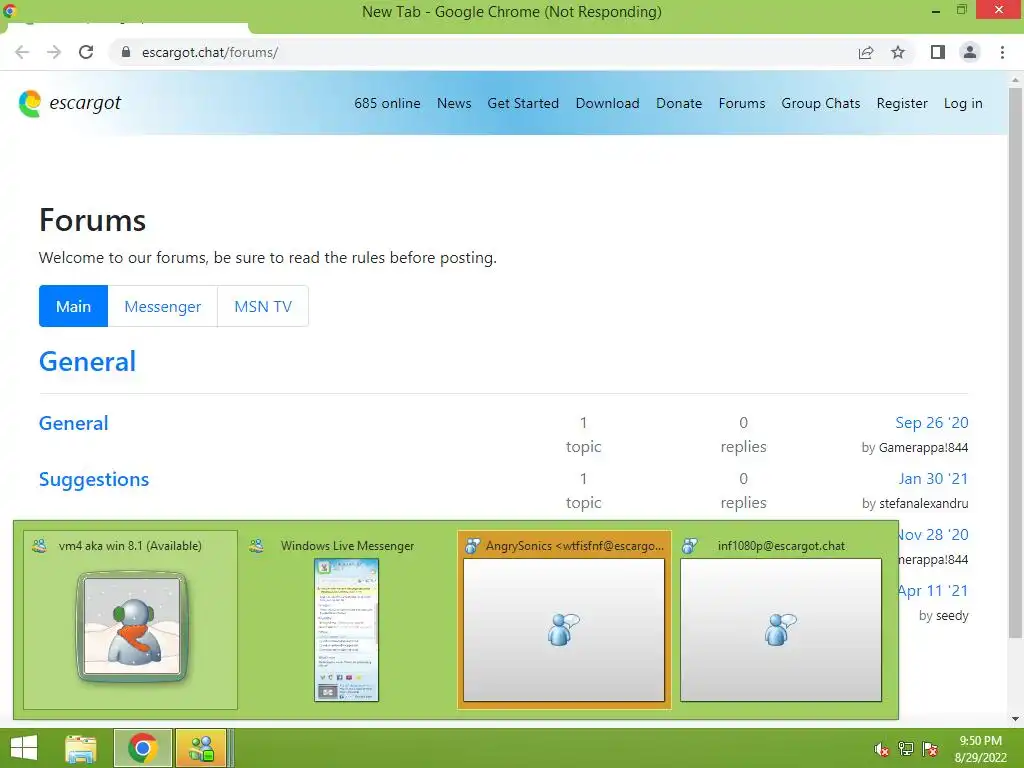The width and height of the screenshot is (1024, 768).
Task: Click the 685 online link
Action: click(x=387, y=103)
